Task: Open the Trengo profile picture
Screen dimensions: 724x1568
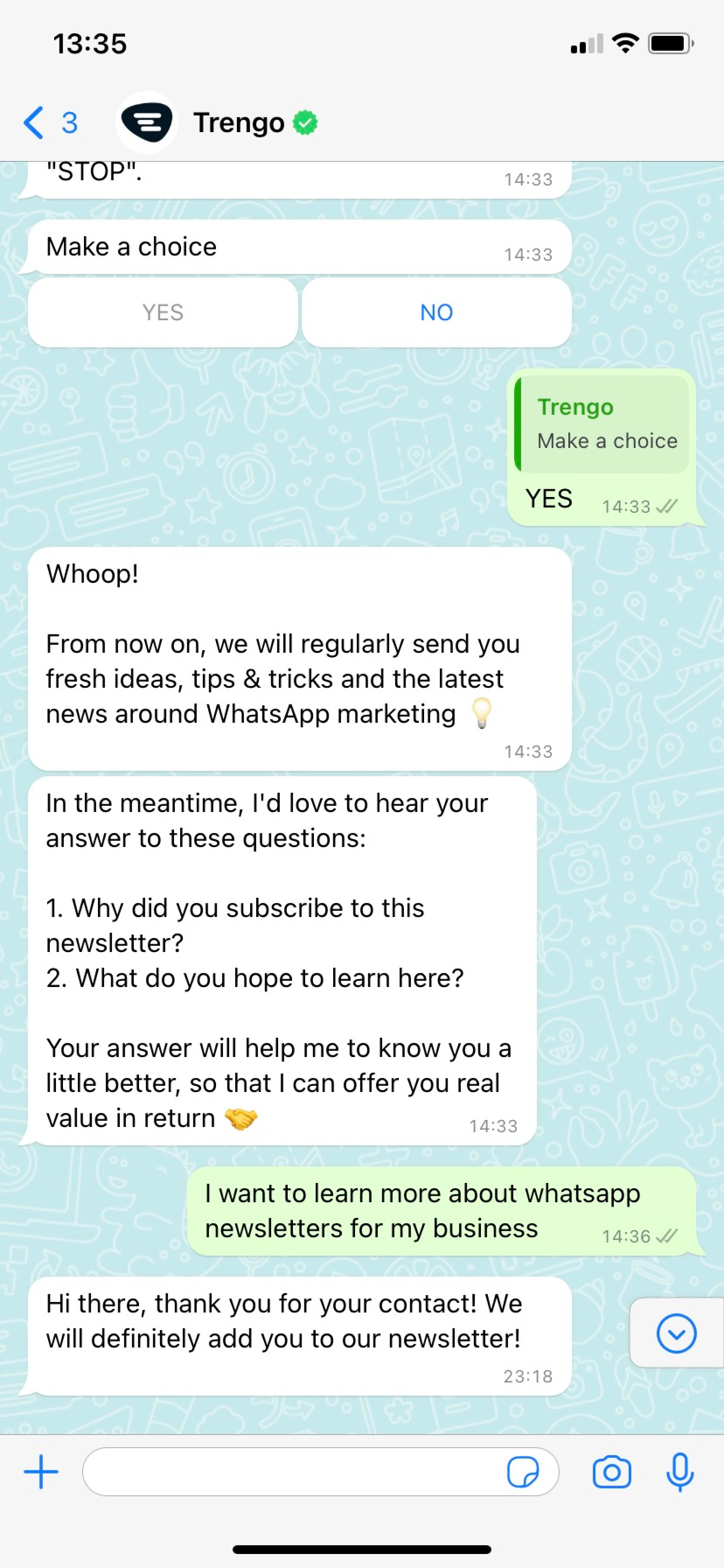Action: tap(146, 122)
